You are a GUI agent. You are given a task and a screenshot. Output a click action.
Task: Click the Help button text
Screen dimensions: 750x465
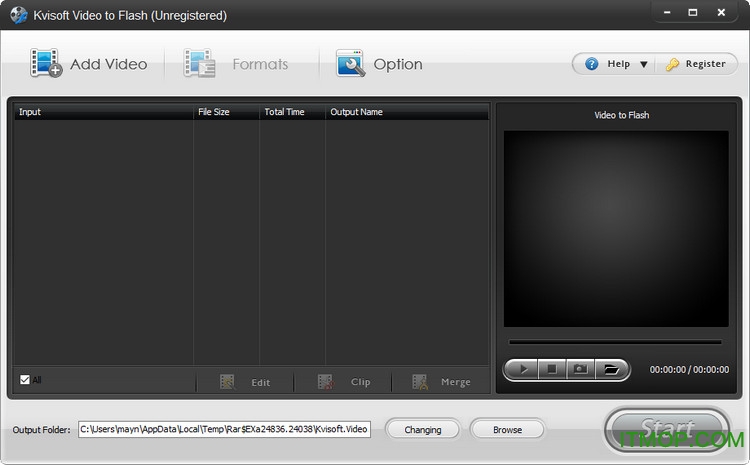coord(618,64)
